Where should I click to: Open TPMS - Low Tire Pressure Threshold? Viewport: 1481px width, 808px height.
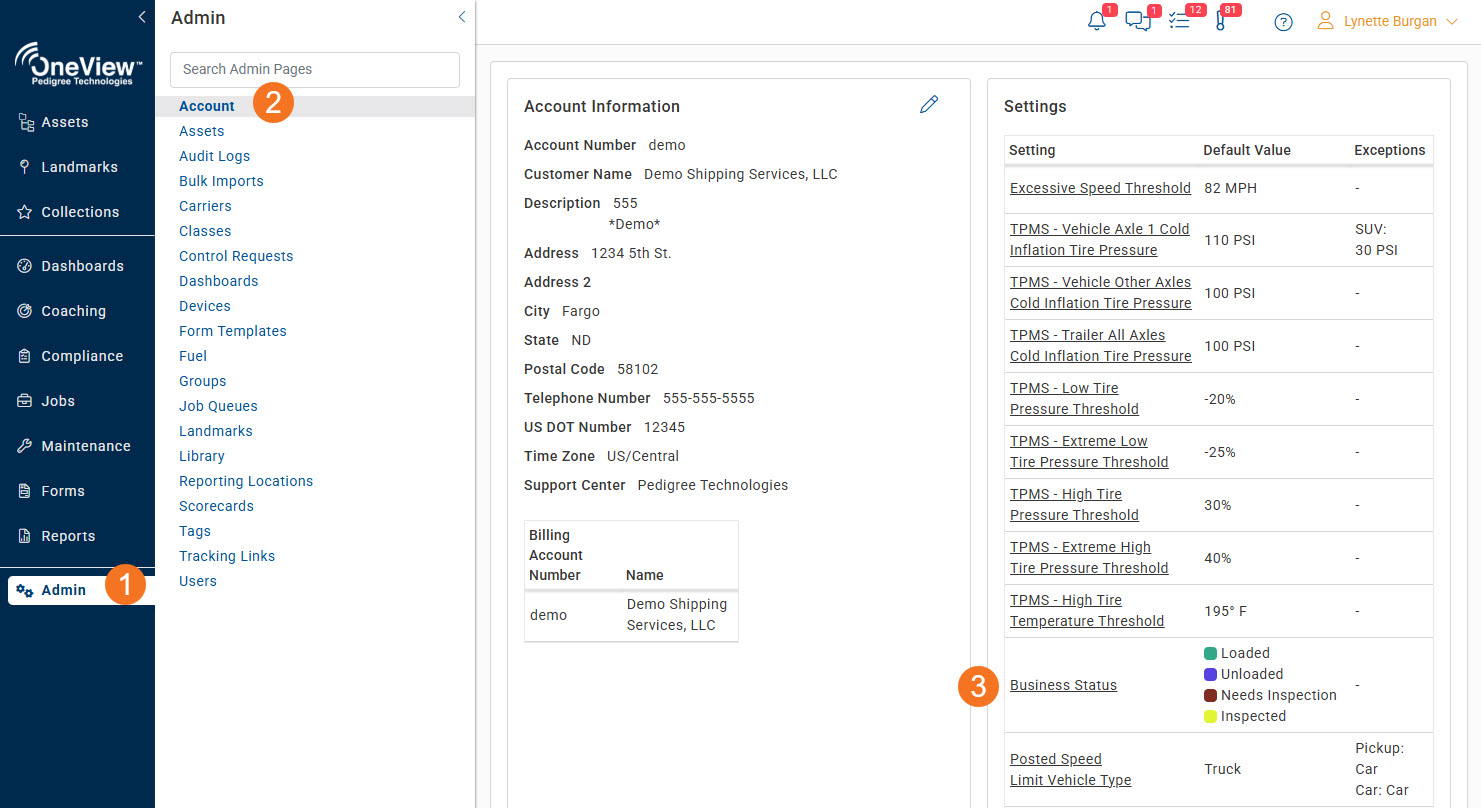tap(1074, 398)
